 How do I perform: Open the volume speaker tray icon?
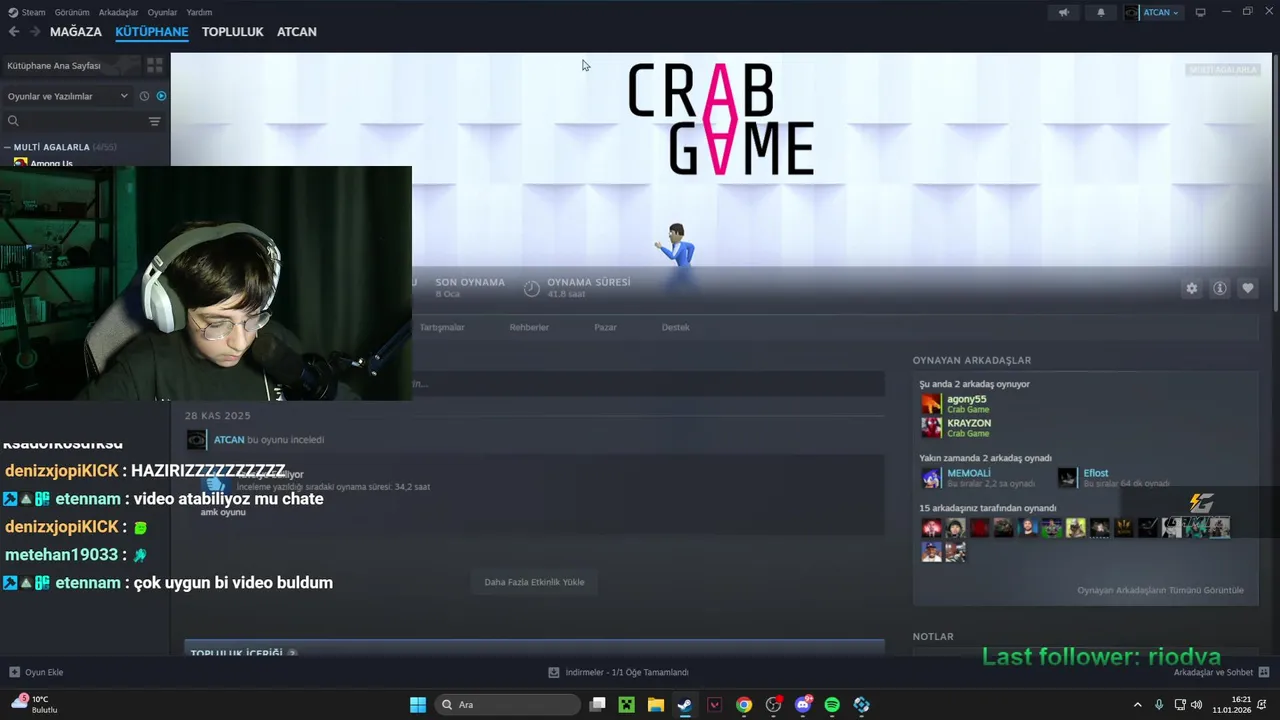coord(1197,705)
